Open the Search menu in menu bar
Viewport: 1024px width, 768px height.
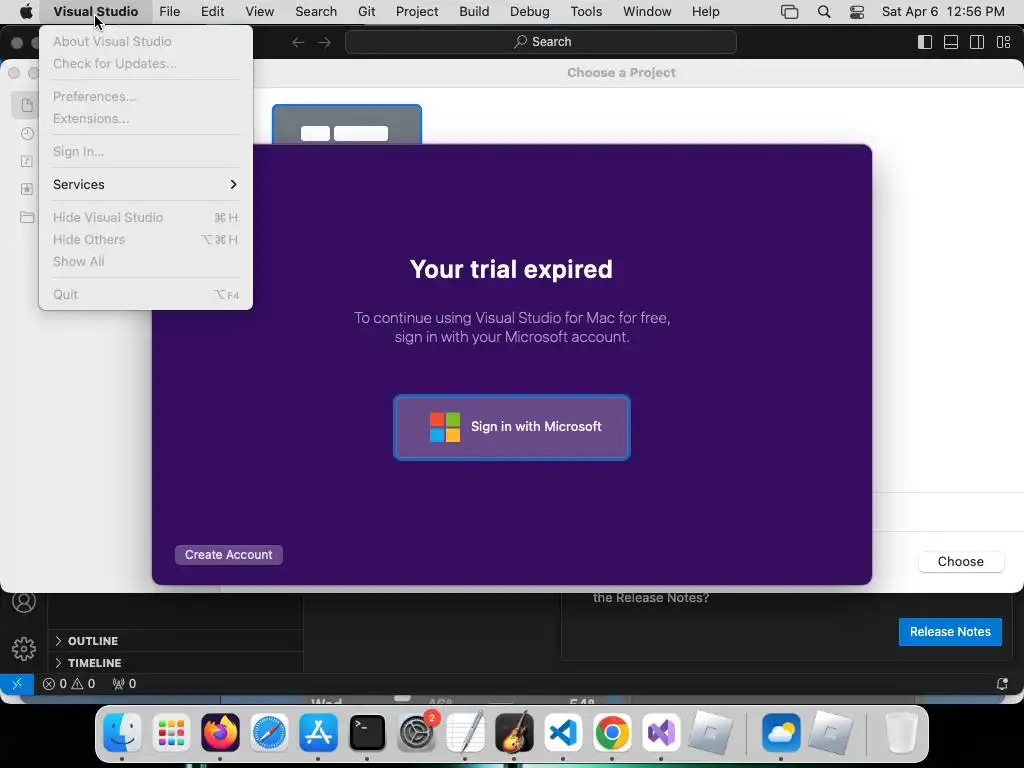pos(315,12)
